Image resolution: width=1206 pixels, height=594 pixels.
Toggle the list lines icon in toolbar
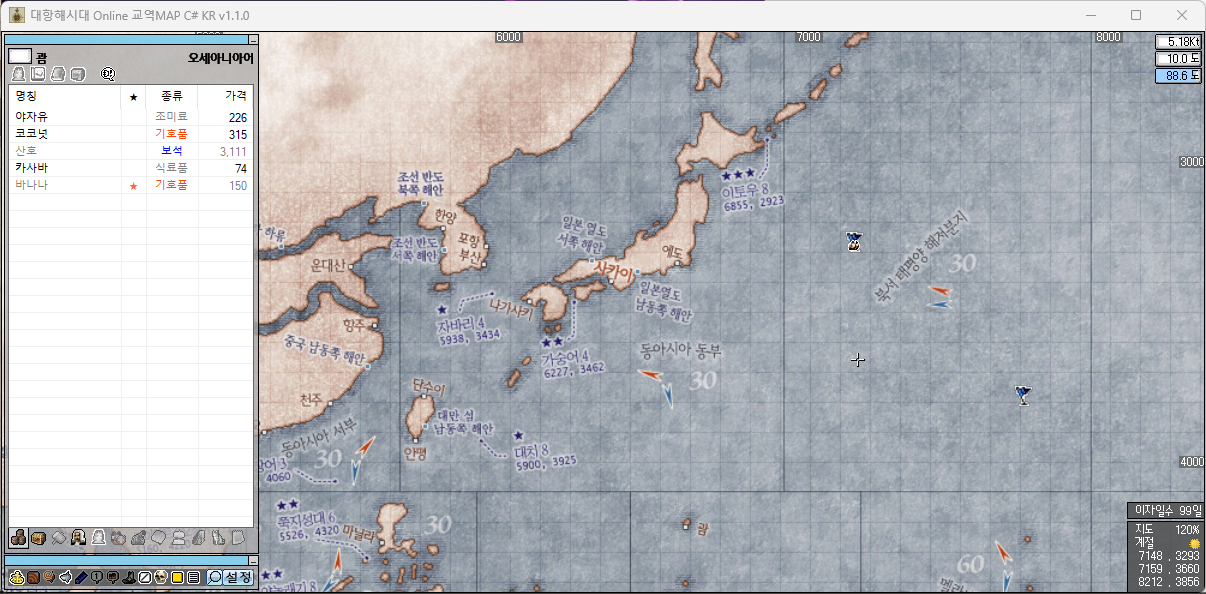pyautogui.click(x=193, y=577)
